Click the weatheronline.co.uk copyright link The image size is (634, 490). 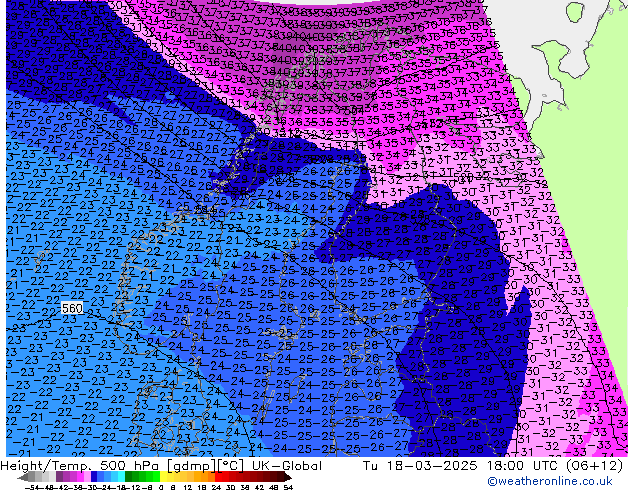point(550,481)
